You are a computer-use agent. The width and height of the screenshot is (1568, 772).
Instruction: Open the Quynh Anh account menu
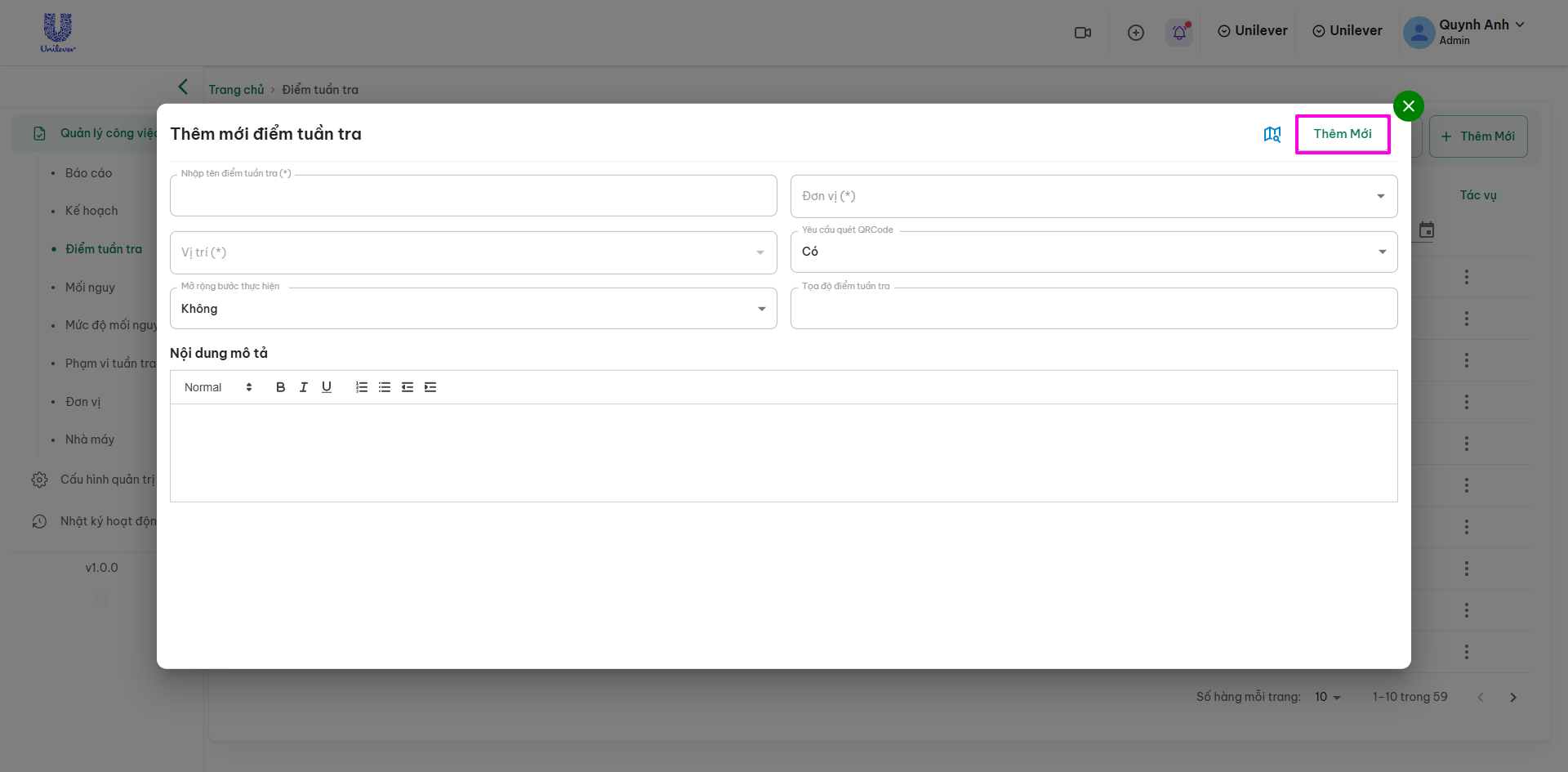point(1464,32)
